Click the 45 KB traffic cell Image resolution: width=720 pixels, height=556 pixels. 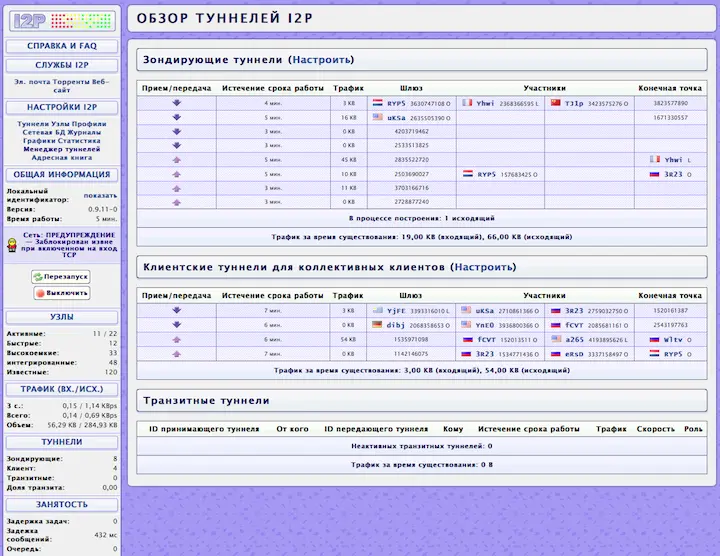click(349, 160)
